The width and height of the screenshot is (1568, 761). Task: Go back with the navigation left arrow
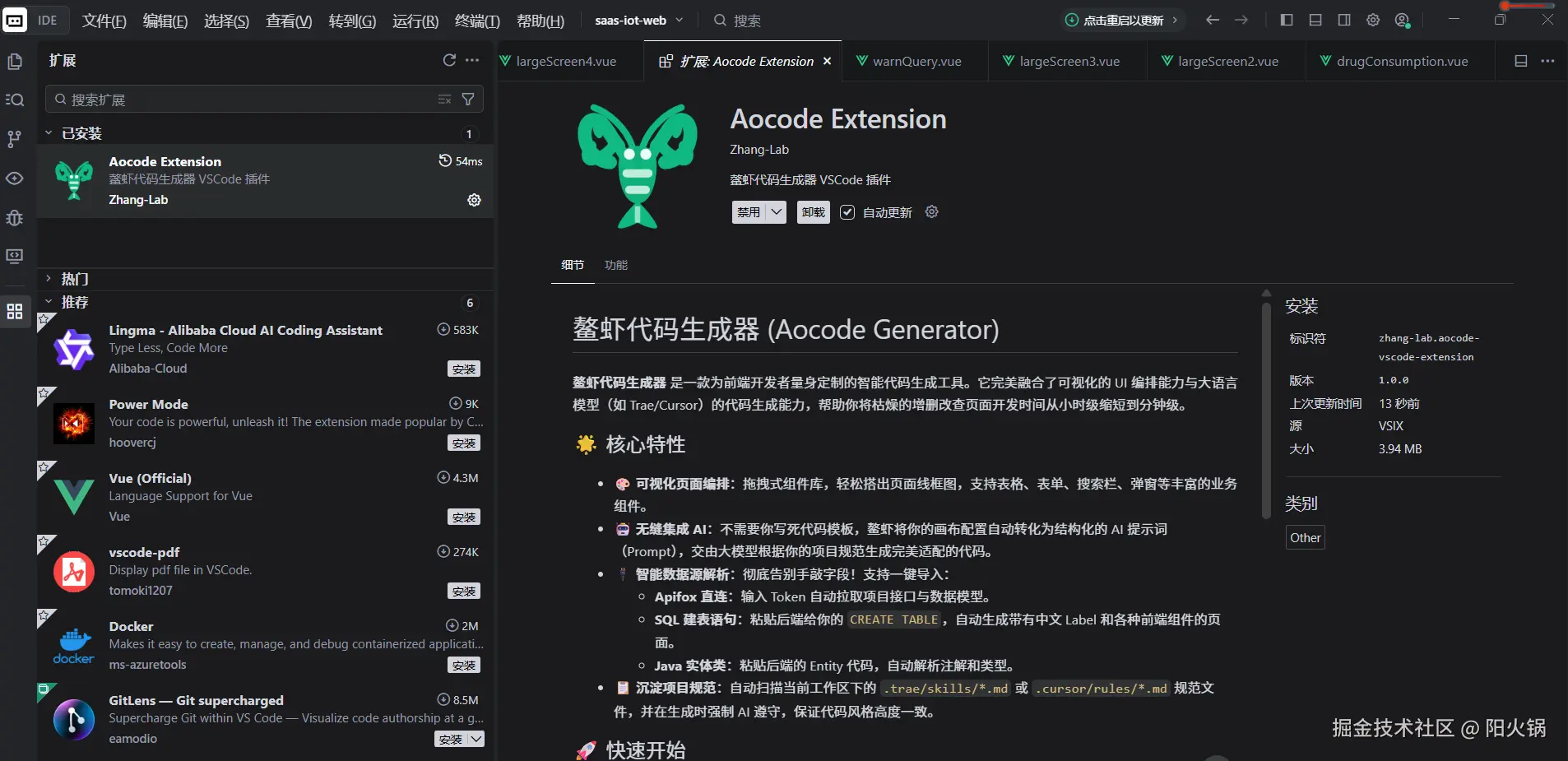(x=1213, y=20)
